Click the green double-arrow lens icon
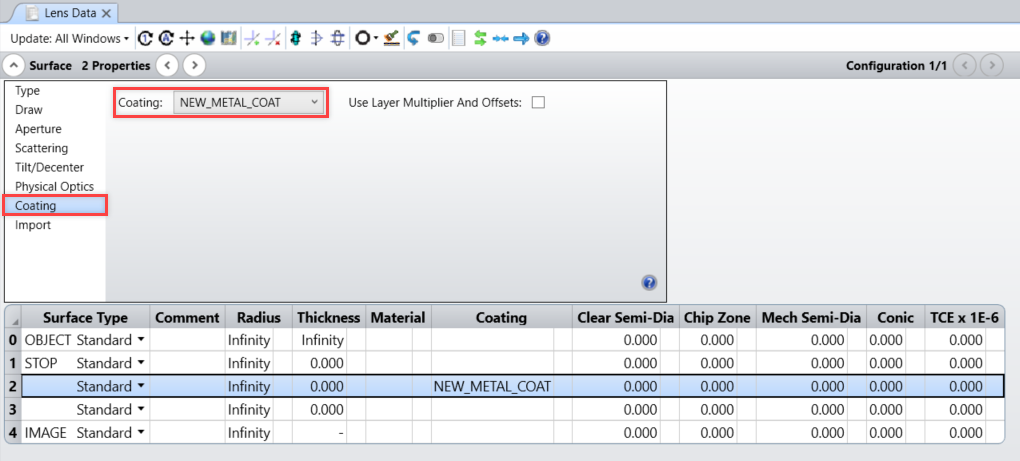This screenshot has height=461, width=1020. [x=296, y=39]
